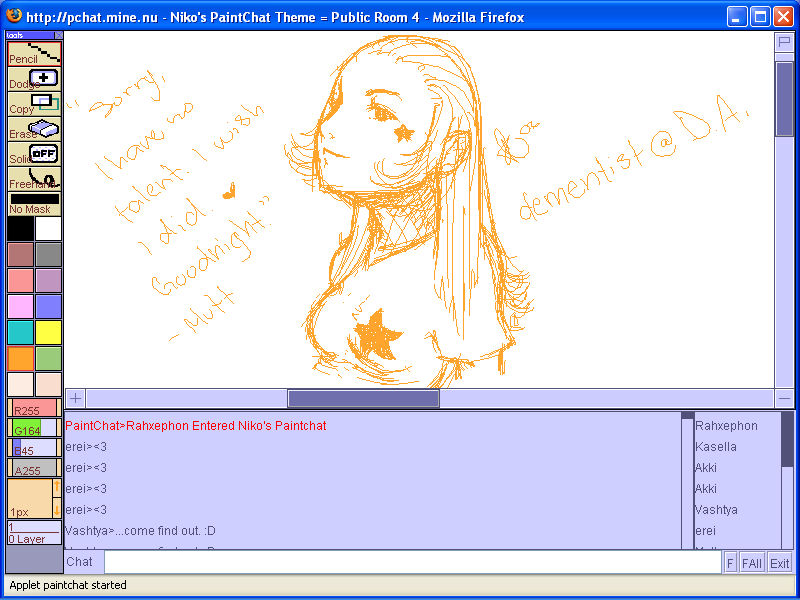Pick the light magenta pink swatch
The image size is (800, 600).
(x=20, y=307)
